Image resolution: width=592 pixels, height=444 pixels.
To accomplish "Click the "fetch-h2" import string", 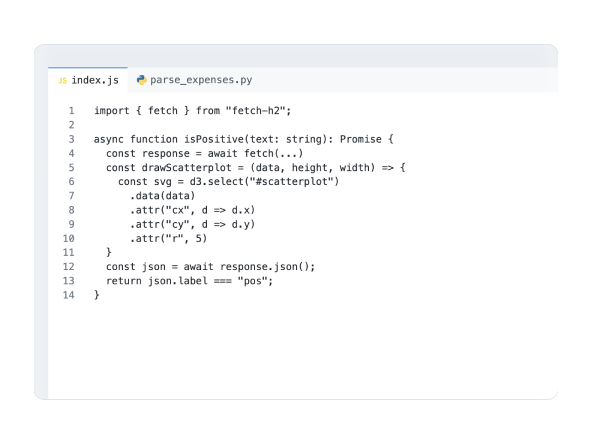I will pos(259,111).
